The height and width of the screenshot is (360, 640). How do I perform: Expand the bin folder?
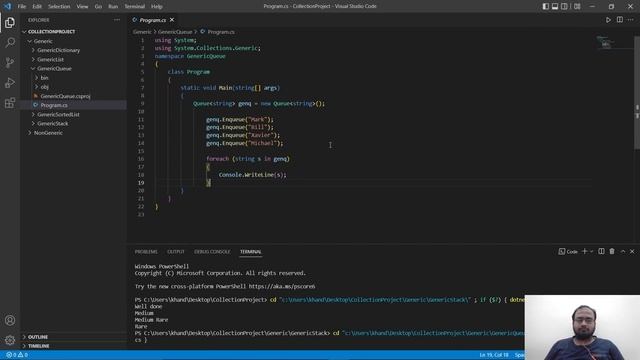pyautogui.click(x=44, y=78)
